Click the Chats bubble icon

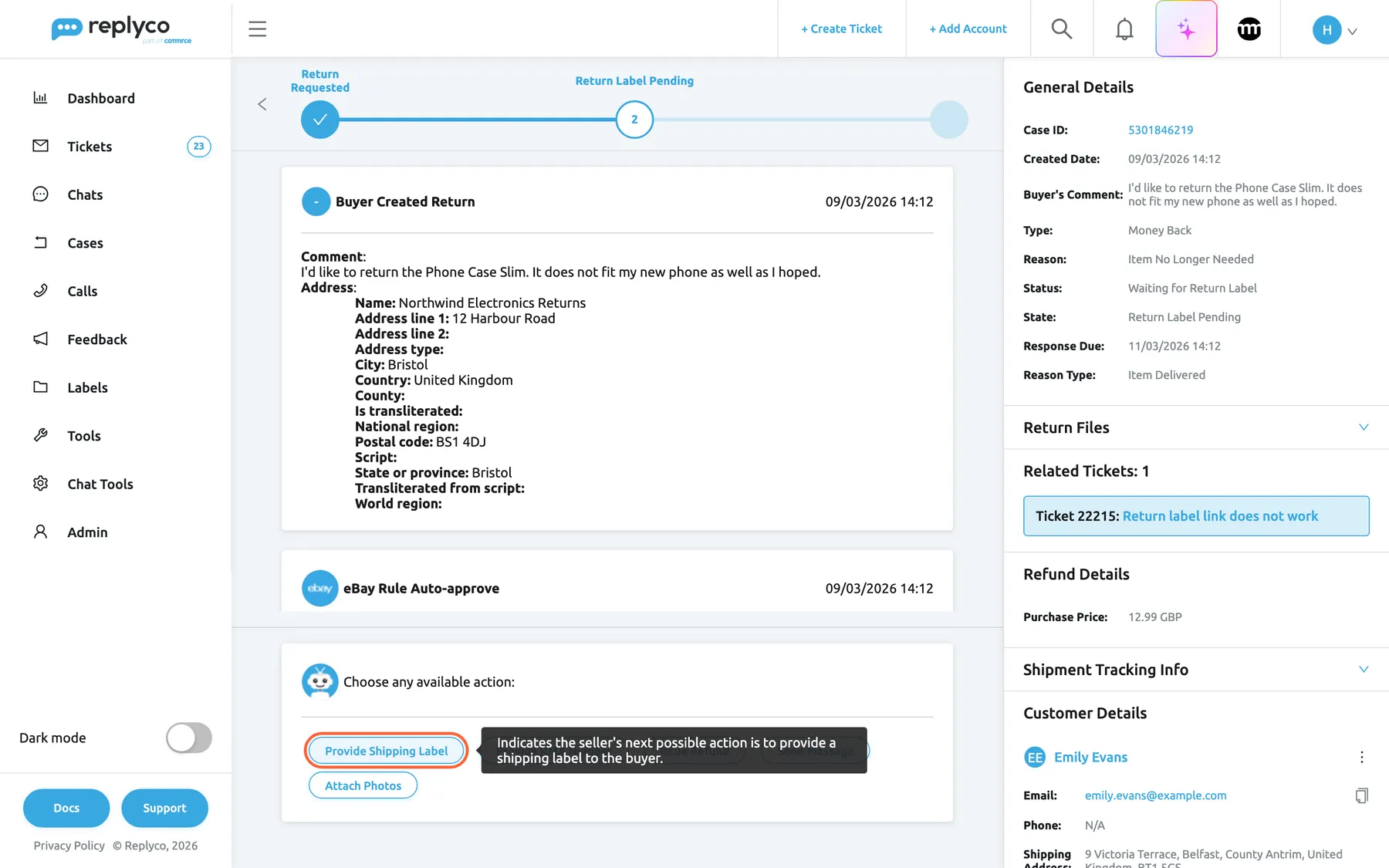coord(41,194)
